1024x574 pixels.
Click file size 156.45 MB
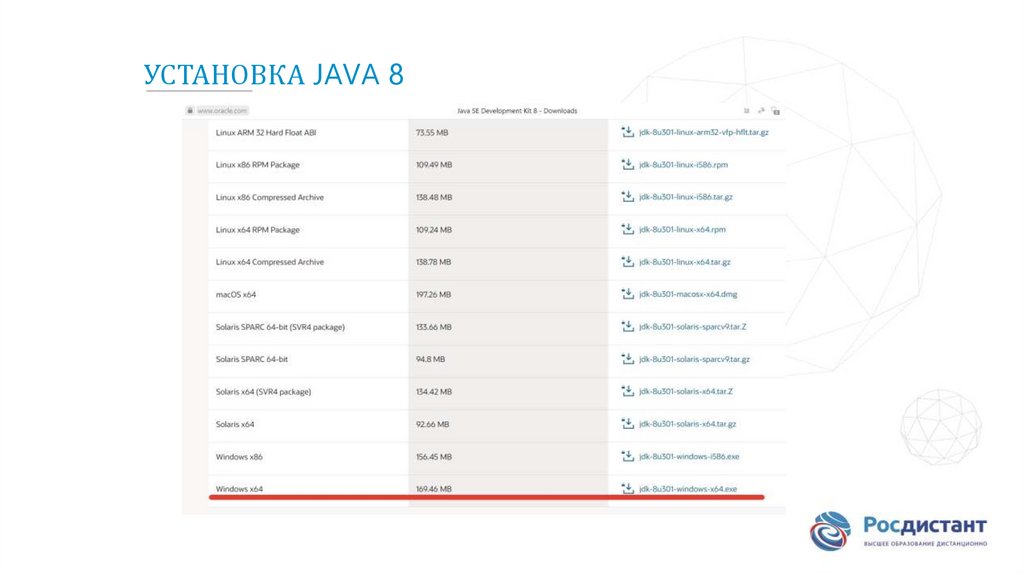point(434,457)
